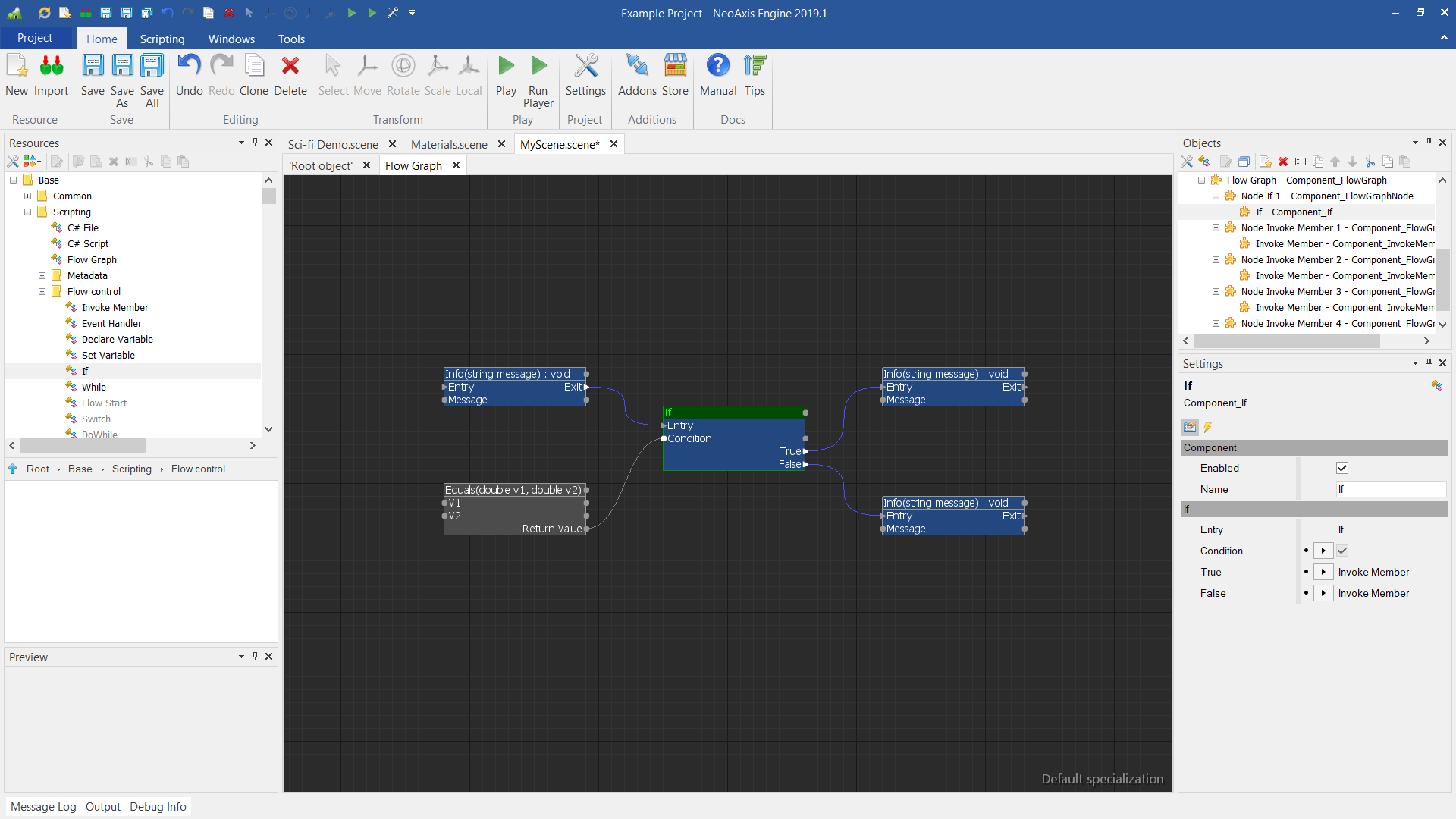Click the Name input field
This screenshot has width=1456, height=819.
1390,489
